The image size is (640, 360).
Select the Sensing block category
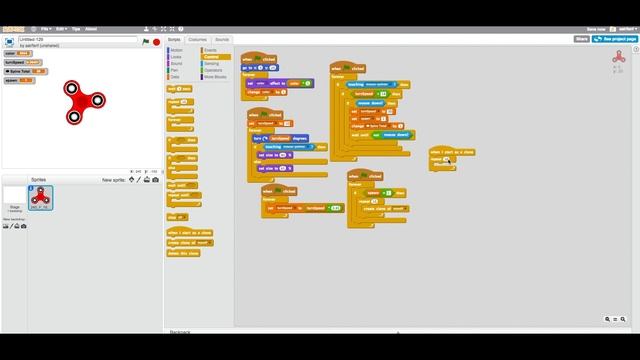tap(211, 63)
